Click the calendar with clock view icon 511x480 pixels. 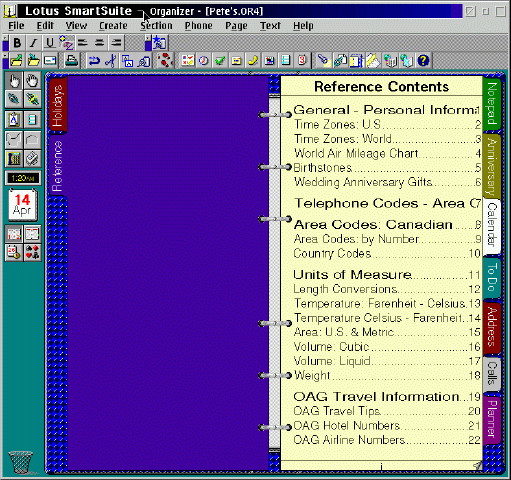tap(14, 252)
